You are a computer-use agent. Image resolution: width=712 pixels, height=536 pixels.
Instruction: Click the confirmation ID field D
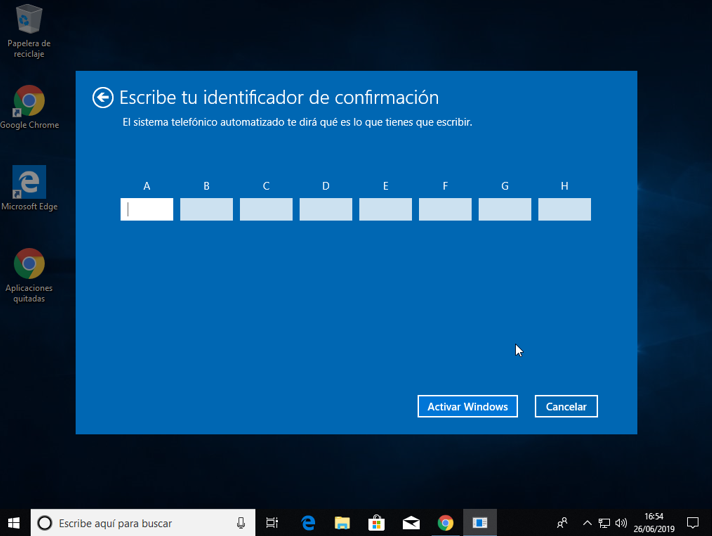point(326,209)
